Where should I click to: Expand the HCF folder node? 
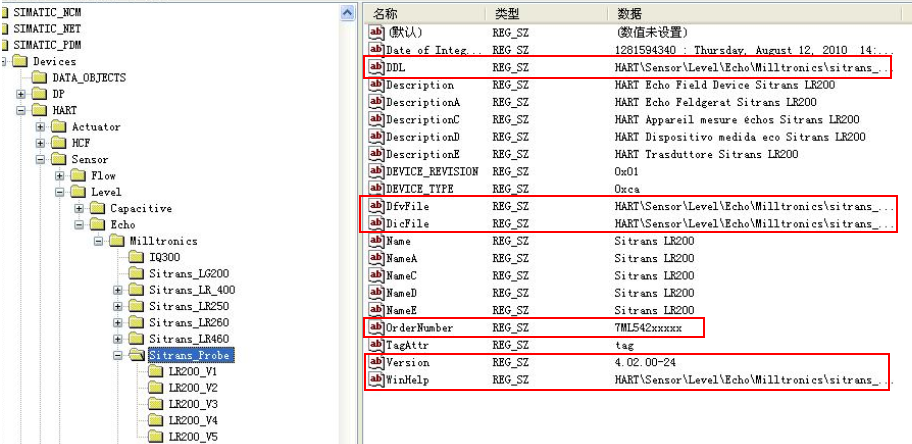tap(40, 143)
